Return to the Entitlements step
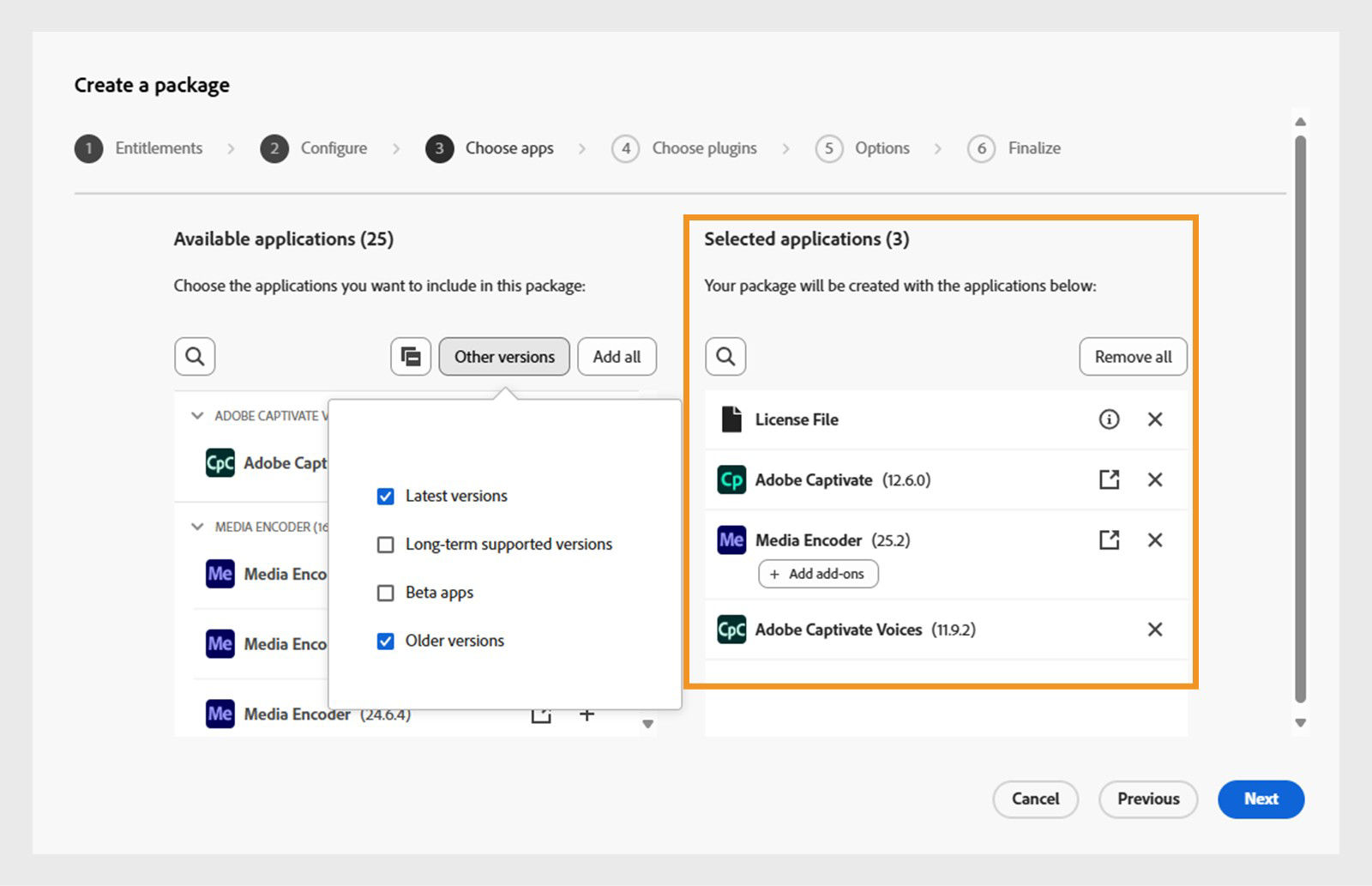The width and height of the screenshot is (1372, 886). [x=158, y=148]
